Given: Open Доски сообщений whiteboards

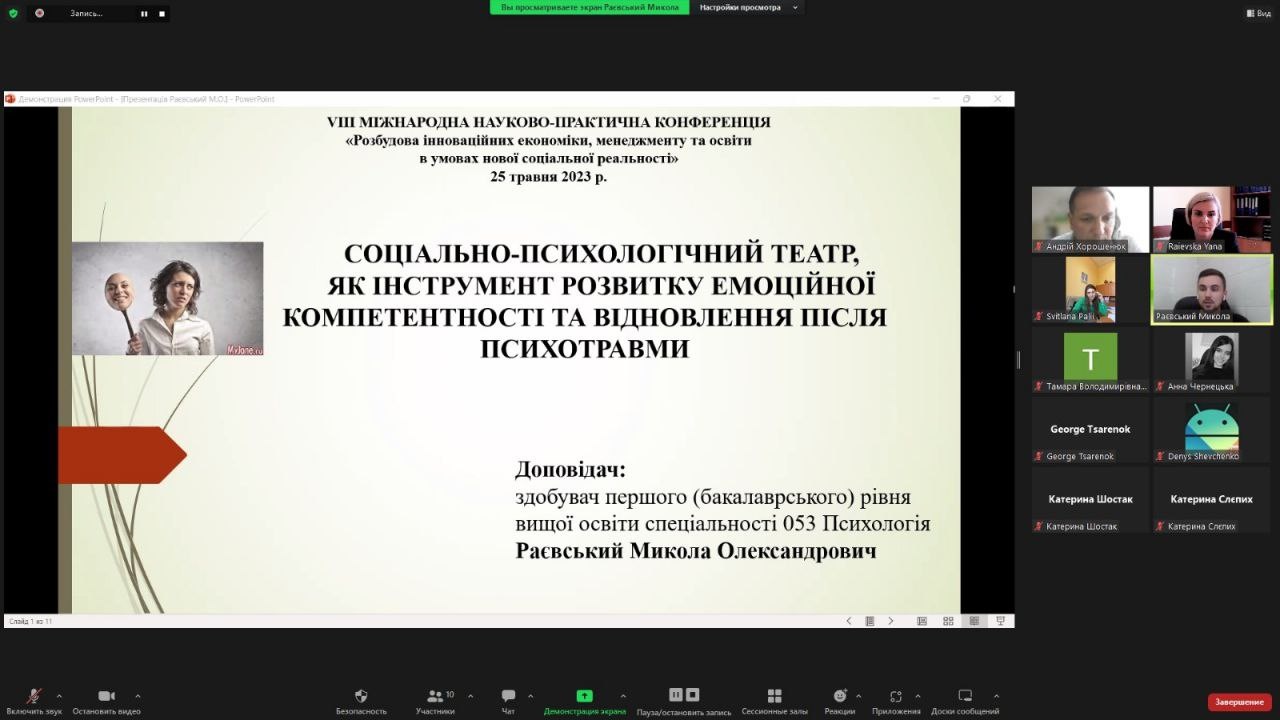Looking at the screenshot, I should (x=965, y=696).
